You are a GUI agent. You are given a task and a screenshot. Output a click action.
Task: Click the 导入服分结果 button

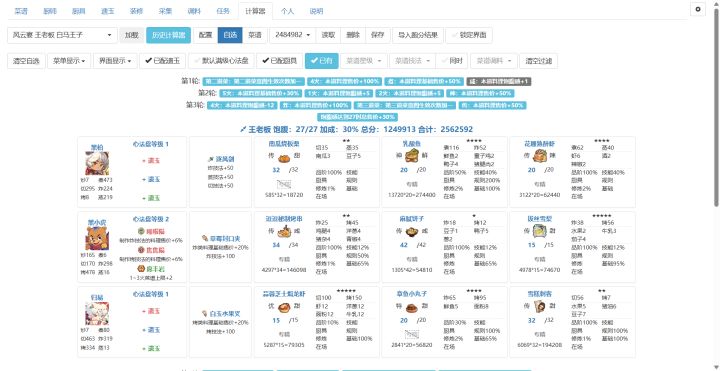[418, 35]
